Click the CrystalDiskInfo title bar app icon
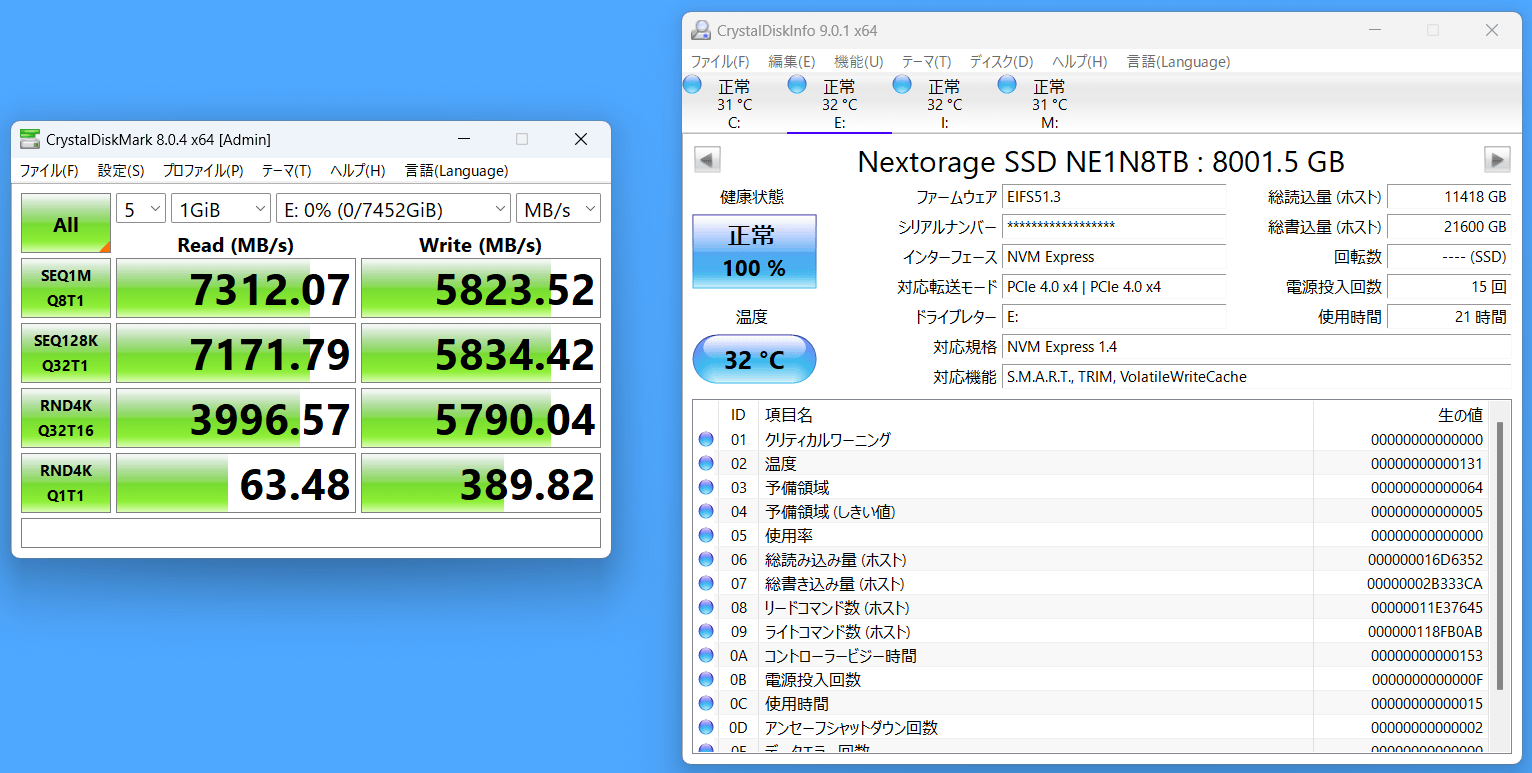This screenshot has height=773, width=1532. click(x=702, y=31)
